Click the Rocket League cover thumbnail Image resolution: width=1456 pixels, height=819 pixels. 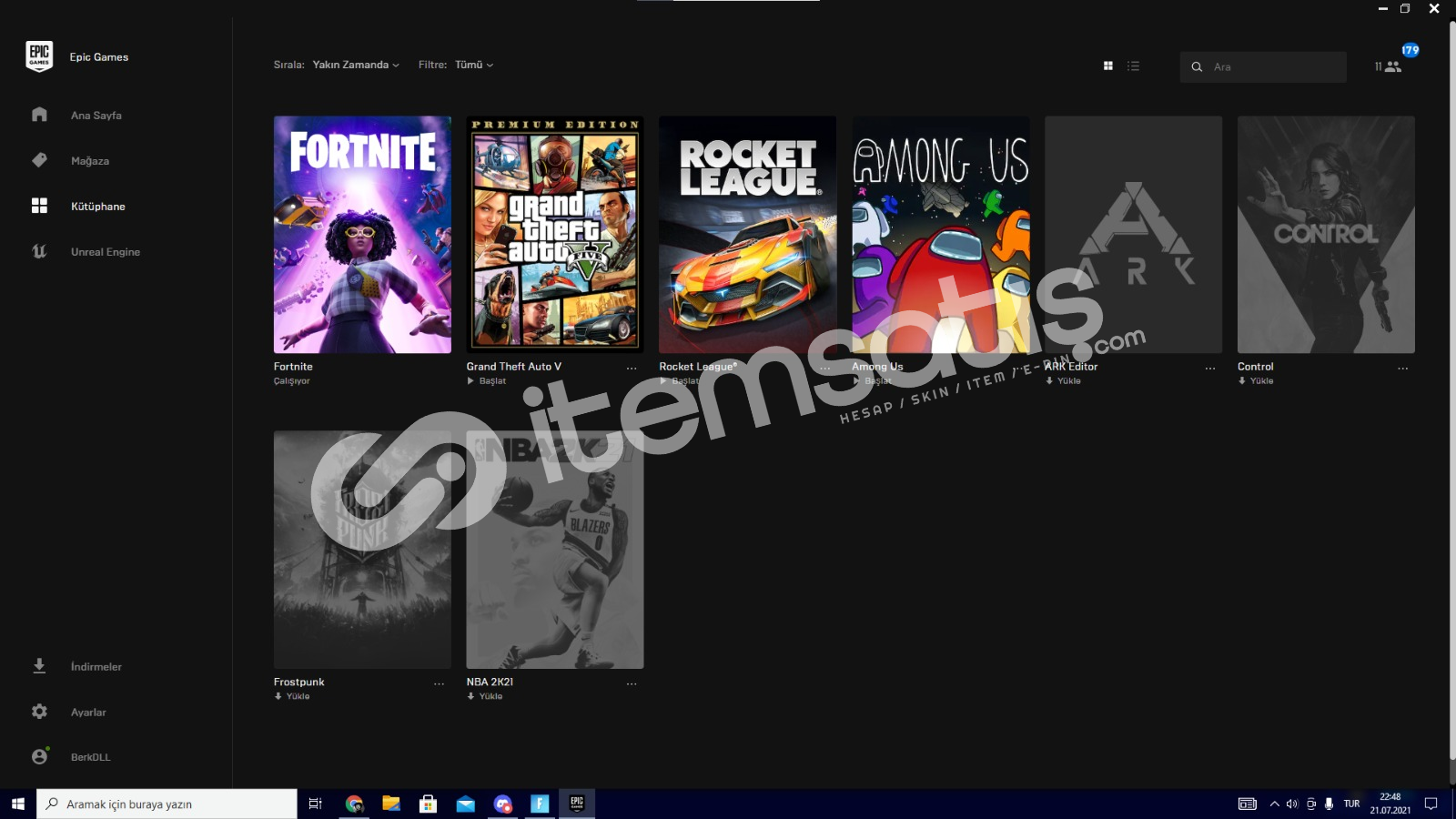748,234
